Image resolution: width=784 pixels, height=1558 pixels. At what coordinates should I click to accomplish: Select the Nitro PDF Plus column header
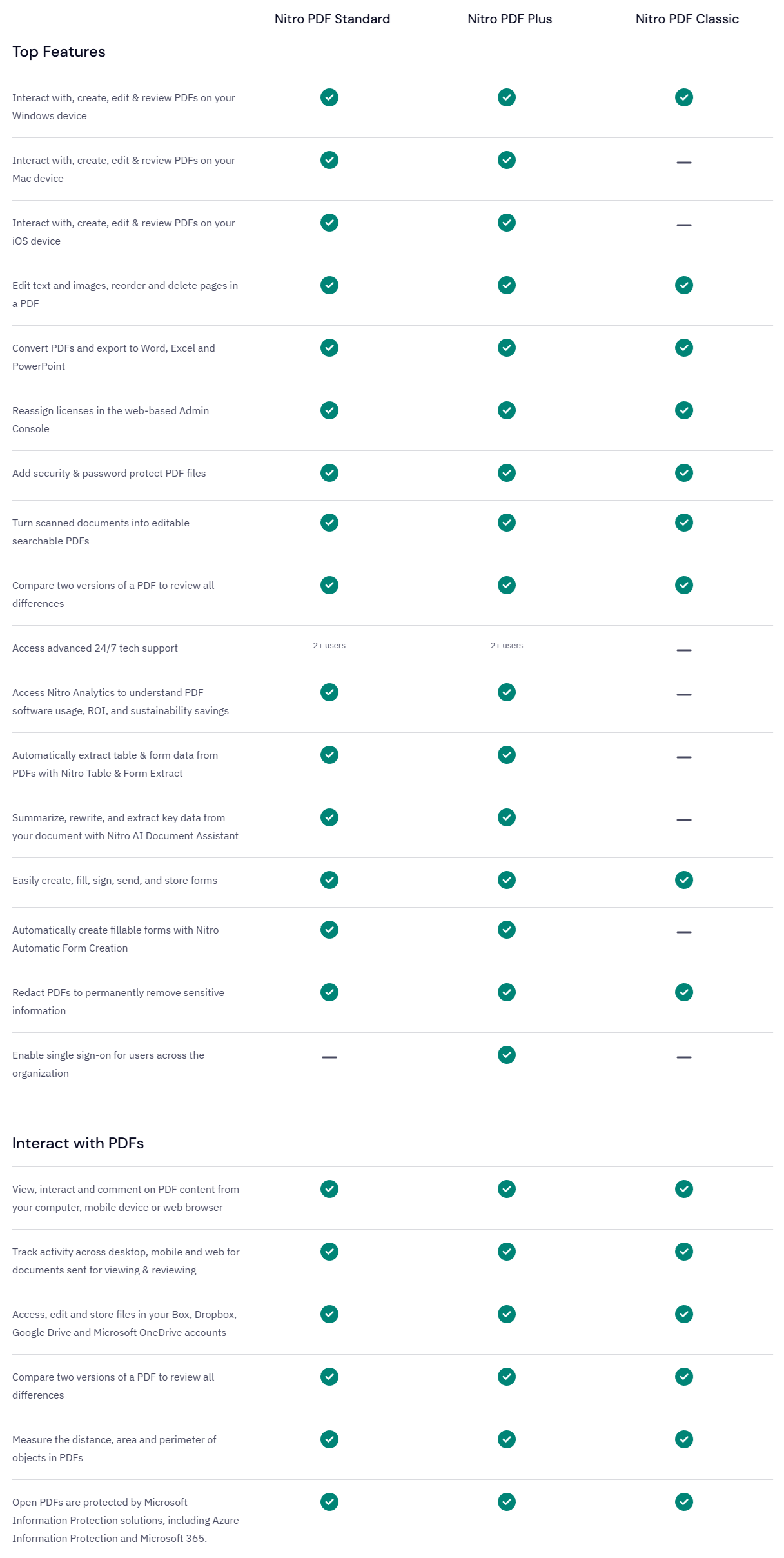pos(509,19)
